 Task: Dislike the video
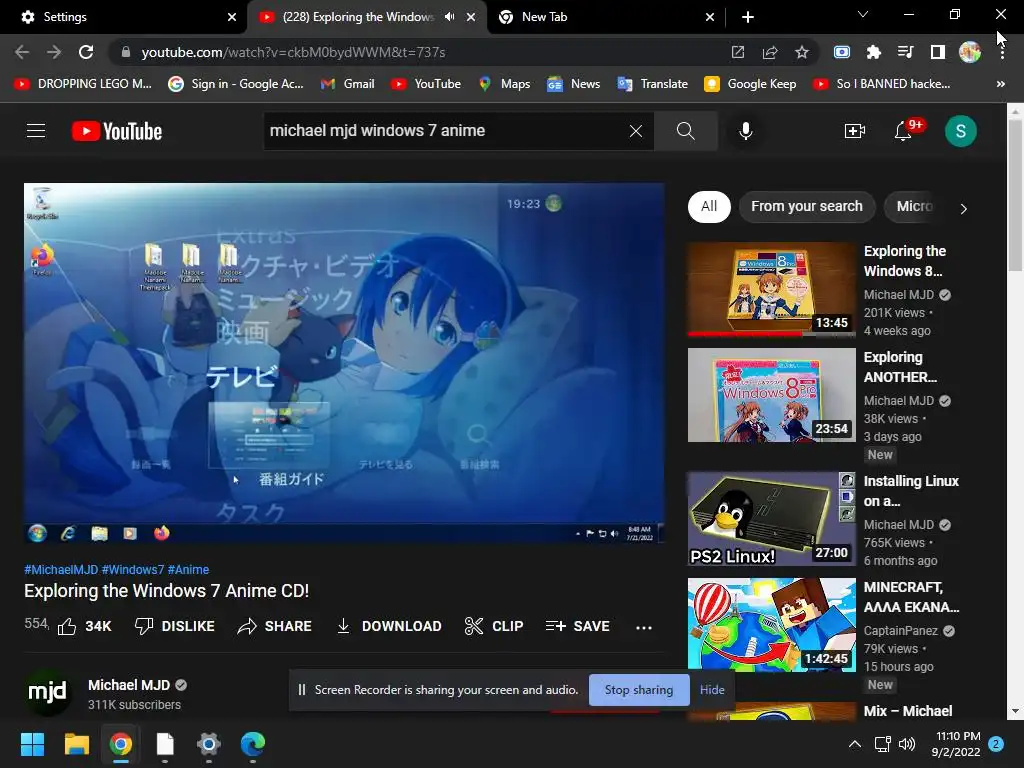point(174,626)
